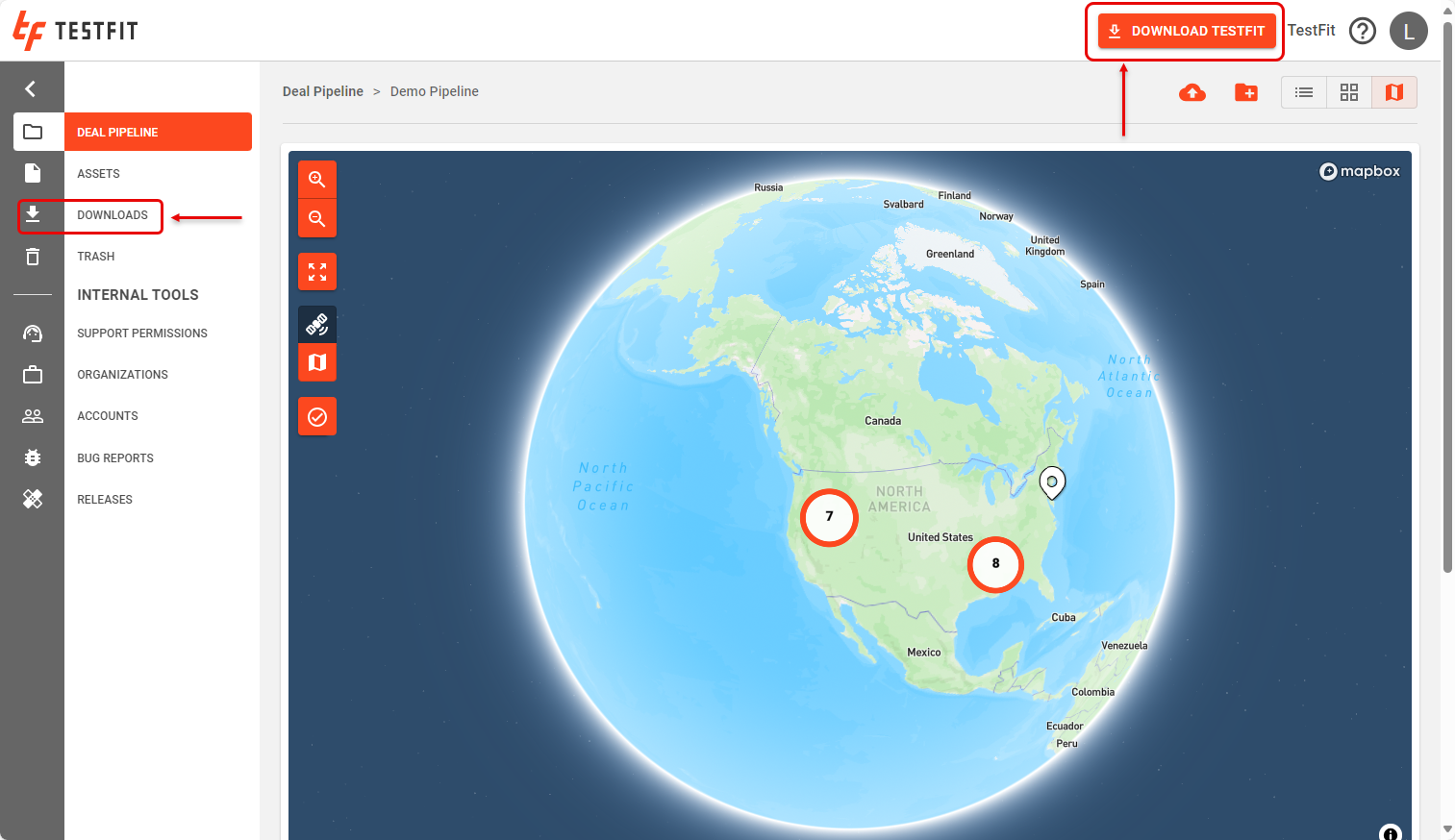Click the cloud upload icon
Viewport: 1455px width, 840px height.
[1192, 92]
